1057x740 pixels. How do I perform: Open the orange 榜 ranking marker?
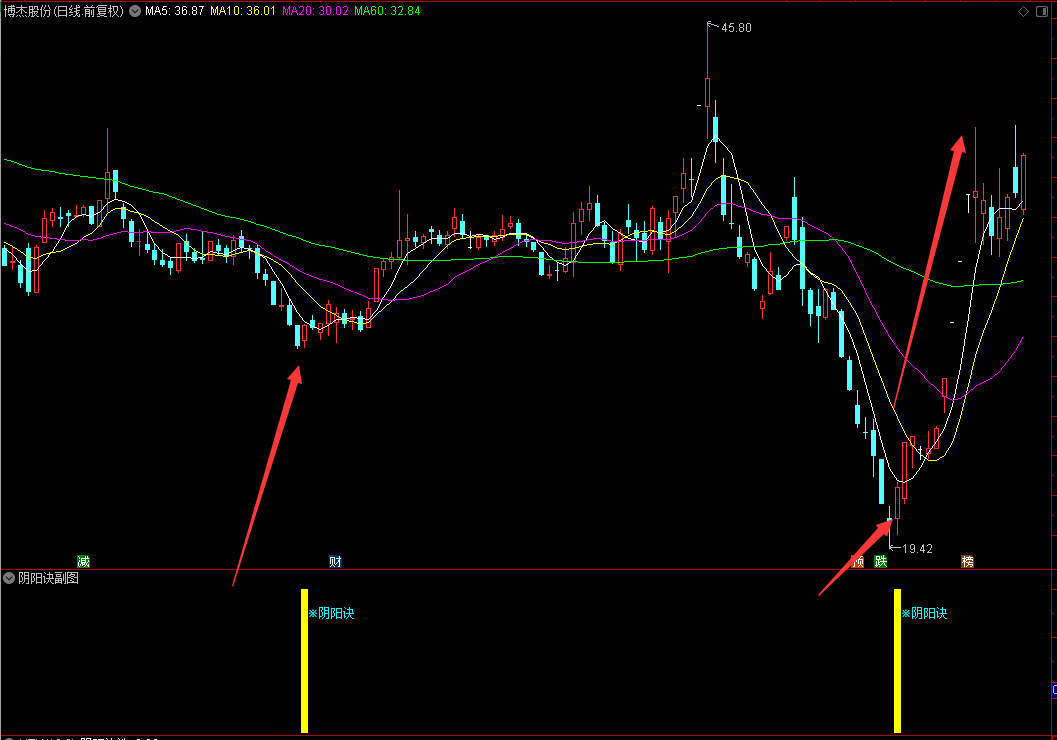(x=967, y=561)
